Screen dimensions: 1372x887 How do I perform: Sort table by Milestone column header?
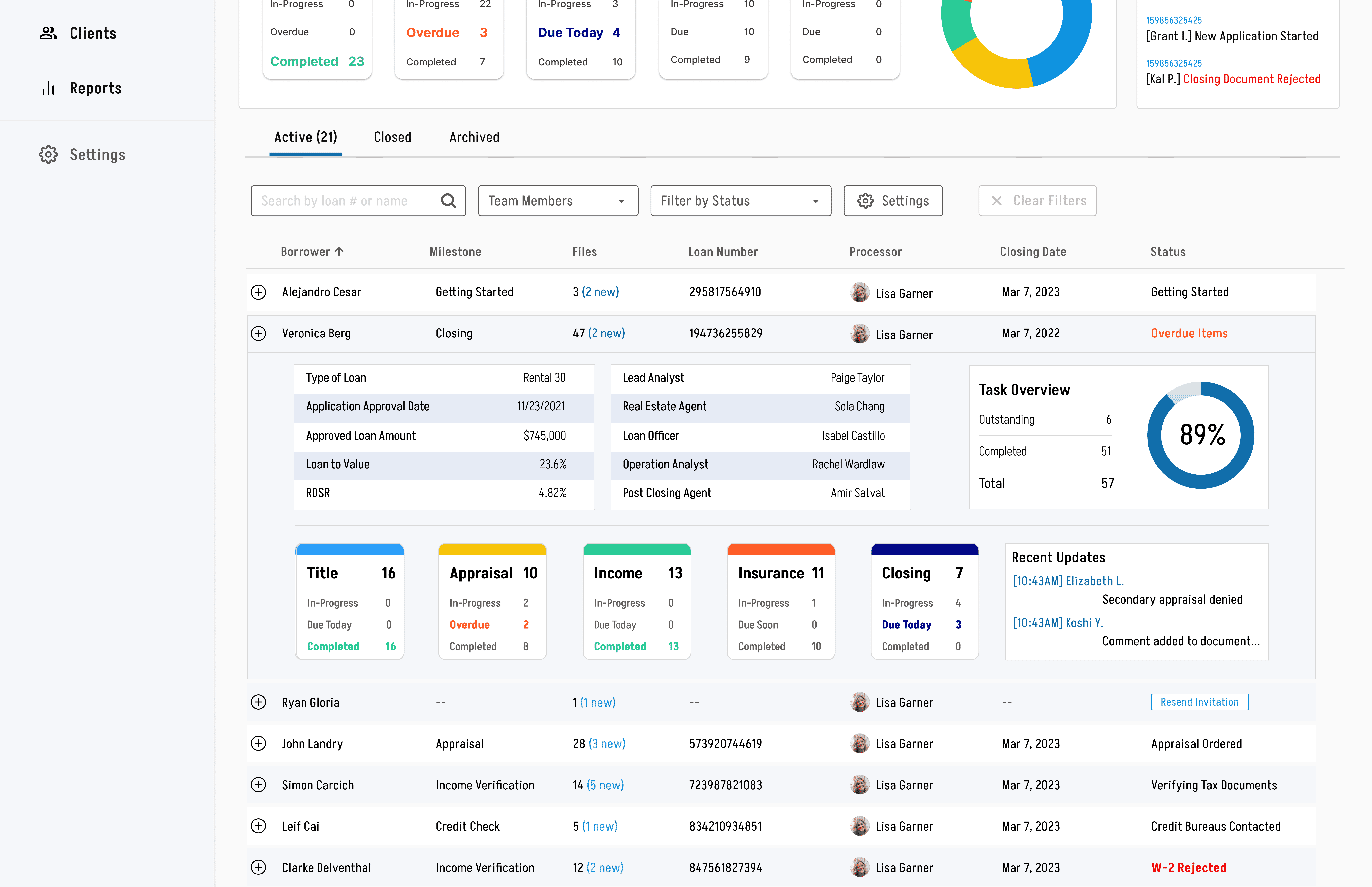point(455,252)
